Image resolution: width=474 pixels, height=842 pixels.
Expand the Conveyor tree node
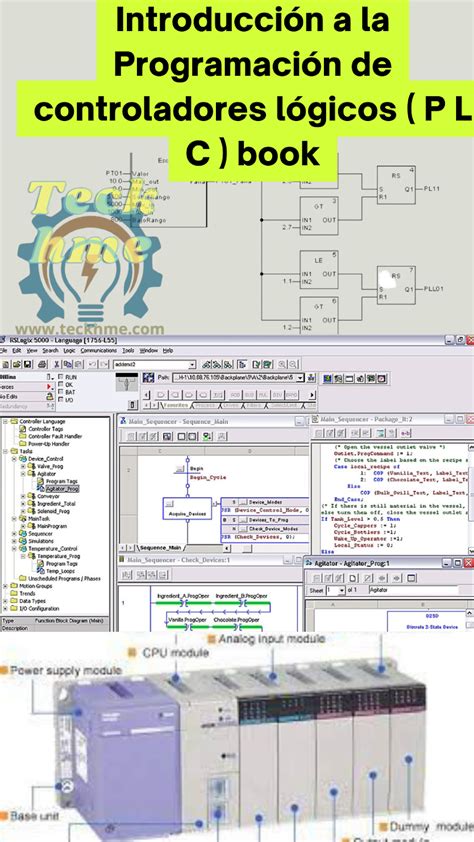pos(23,496)
